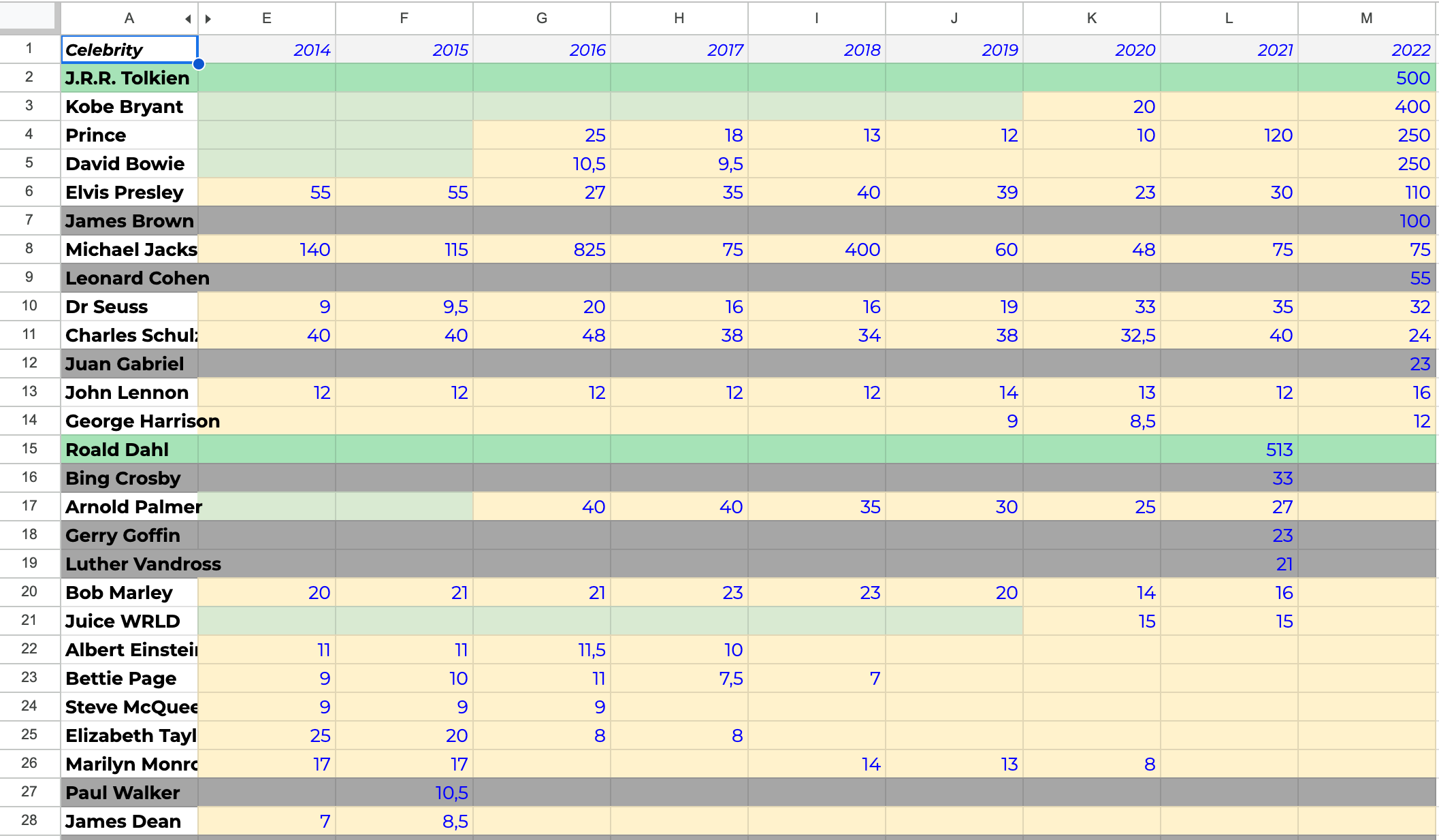Click row header number 8

pos(29,248)
